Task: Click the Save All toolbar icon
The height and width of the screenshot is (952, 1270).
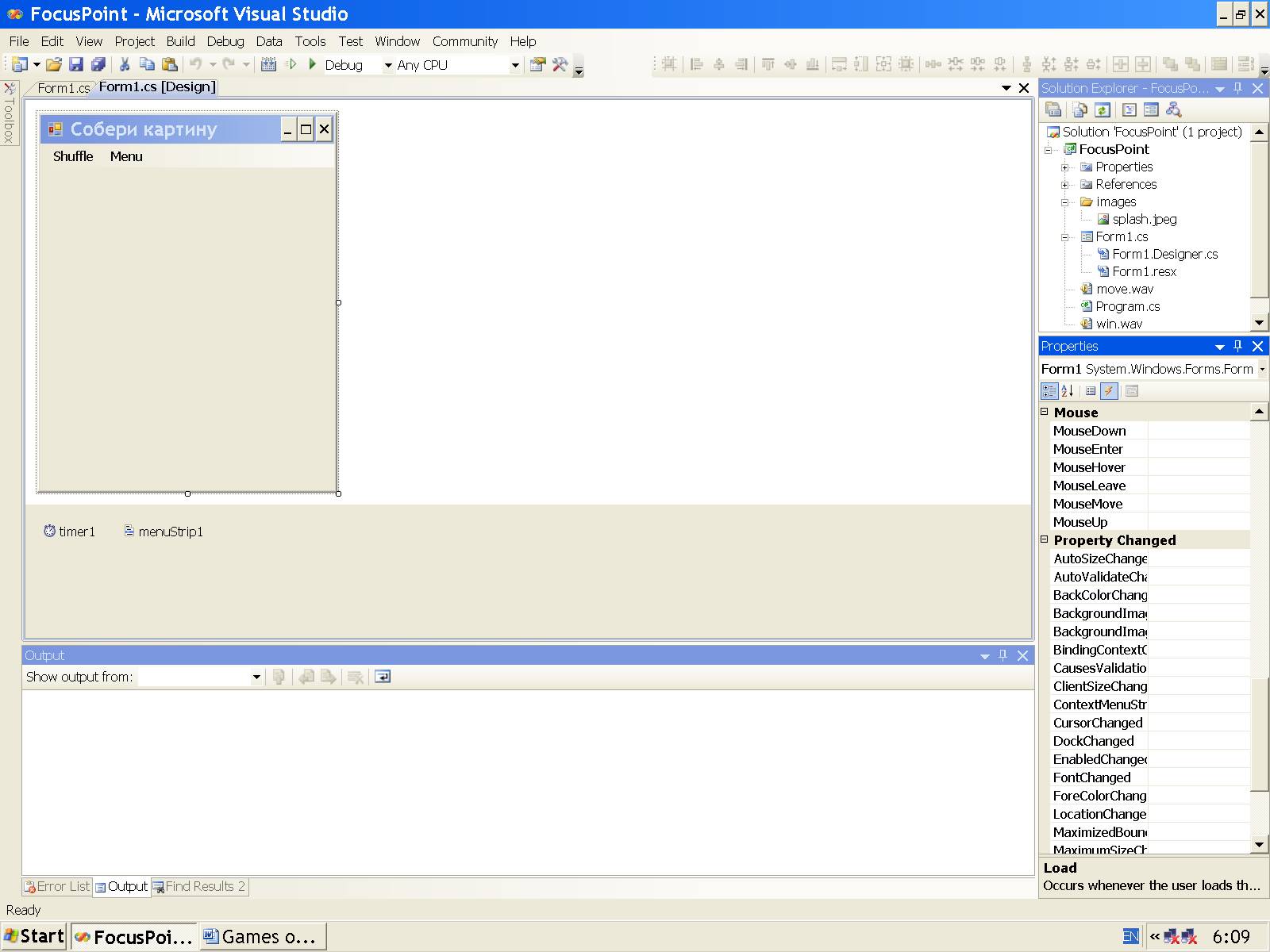Action: tap(98, 65)
